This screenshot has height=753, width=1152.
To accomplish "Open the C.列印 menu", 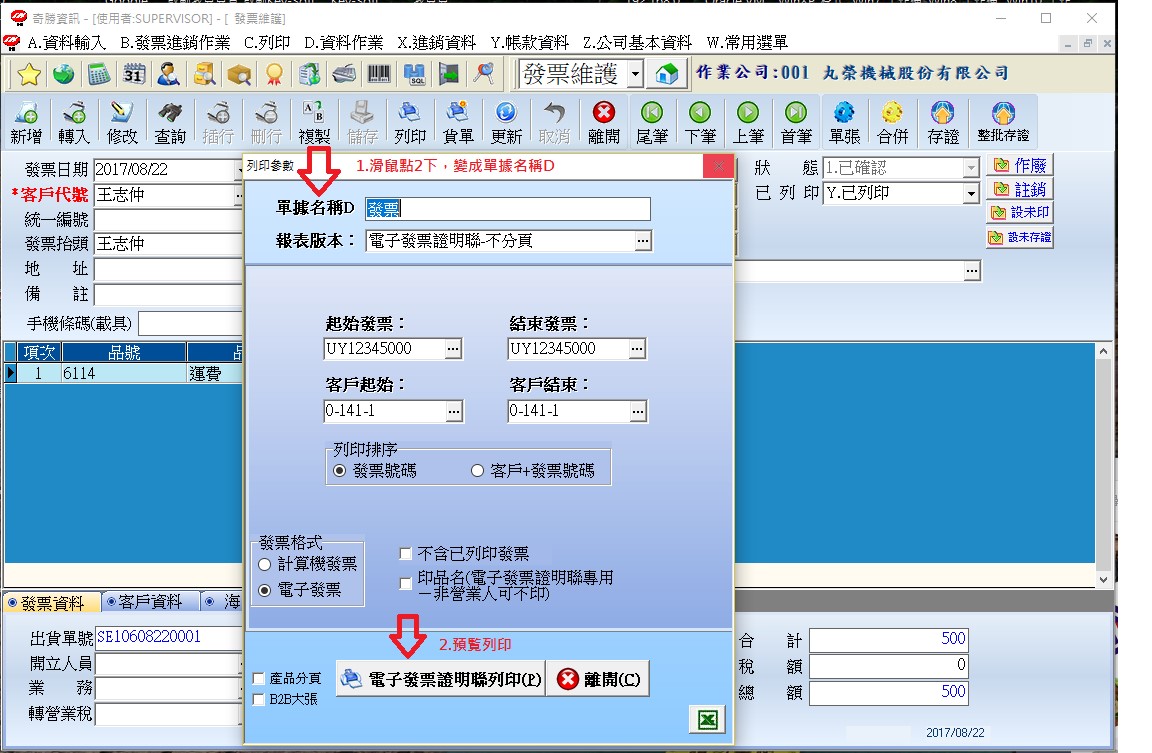I will [x=265, y=43].
